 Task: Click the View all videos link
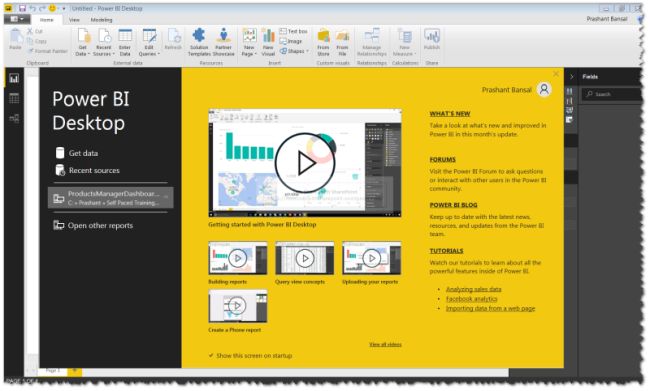[385, 345]
